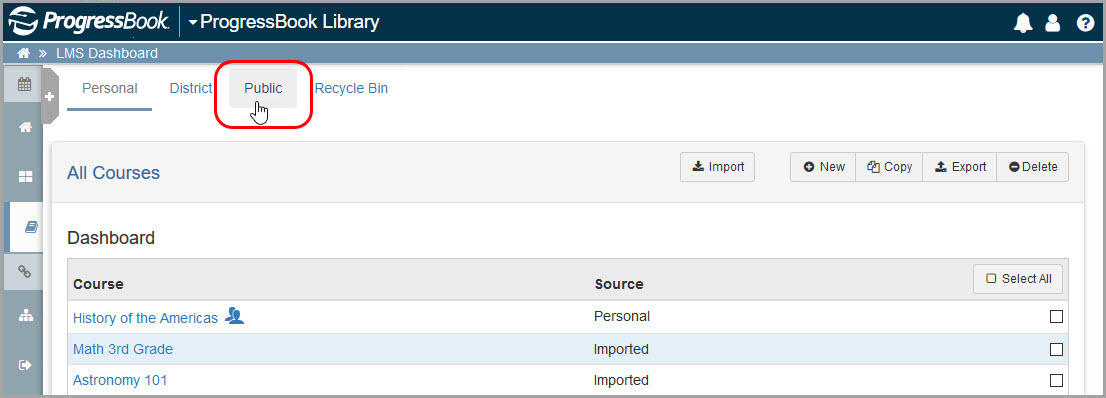Open the Math 3rd Grade course link
The height and width of the screenshot is (398, 1106).
click(x=123, y=349)
